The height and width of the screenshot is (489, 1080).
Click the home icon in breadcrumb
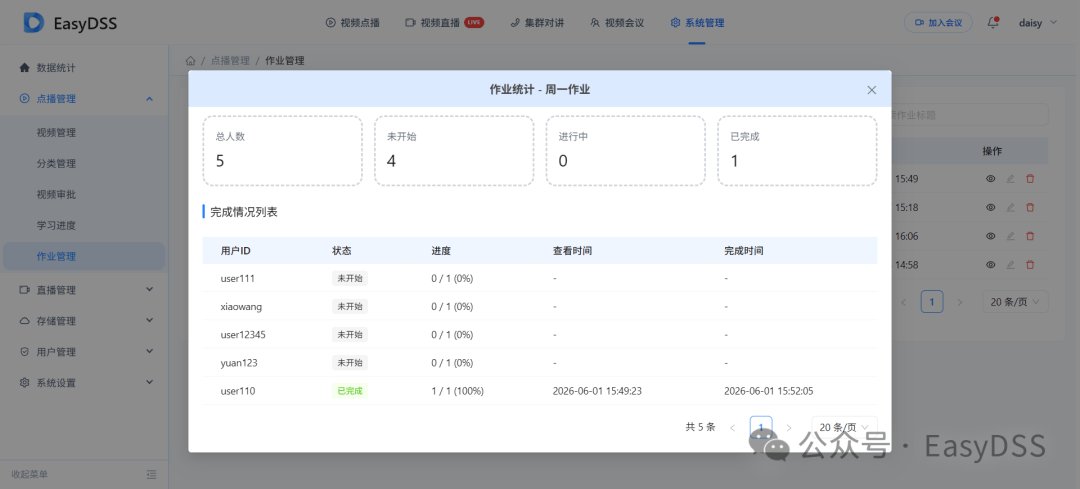tap(191, 61)
